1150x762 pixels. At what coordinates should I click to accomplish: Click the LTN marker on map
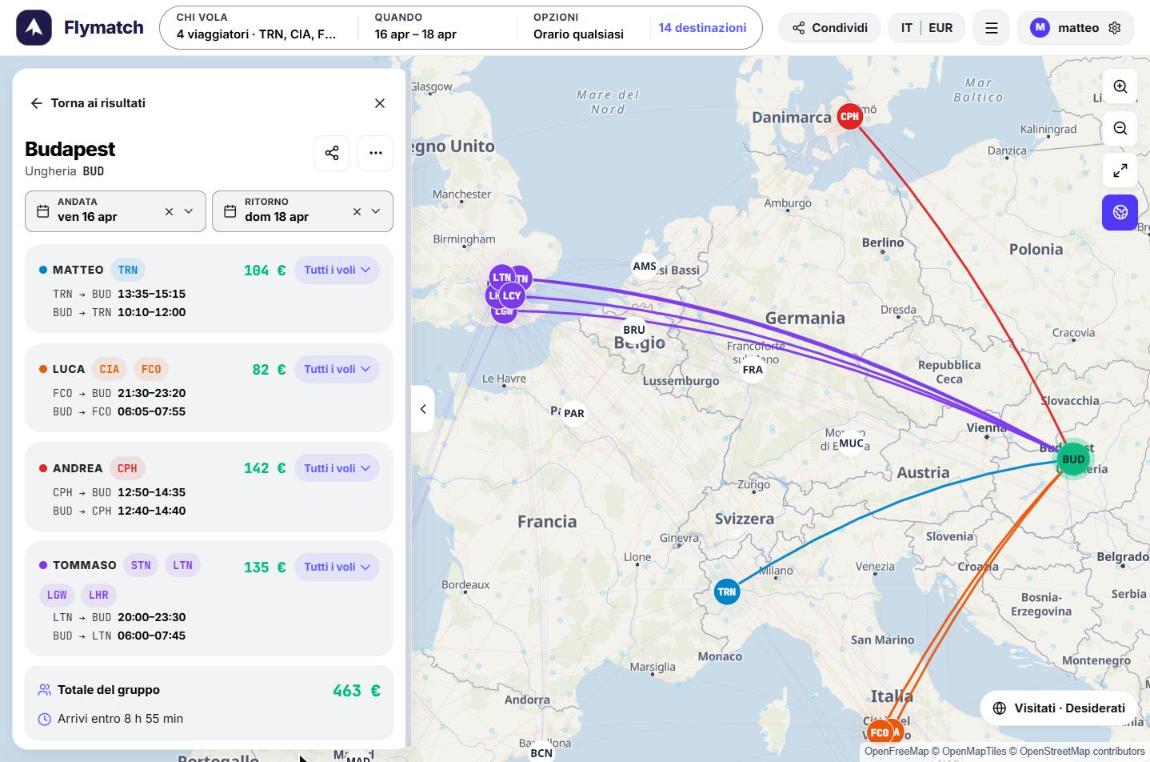[502, 277]
